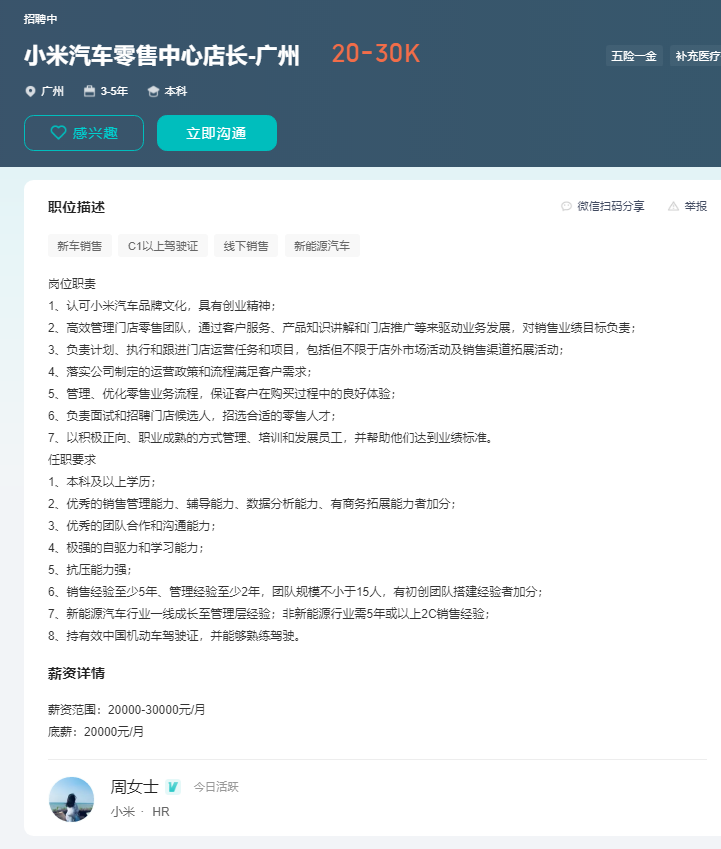Click the 本科 education text

176,91
